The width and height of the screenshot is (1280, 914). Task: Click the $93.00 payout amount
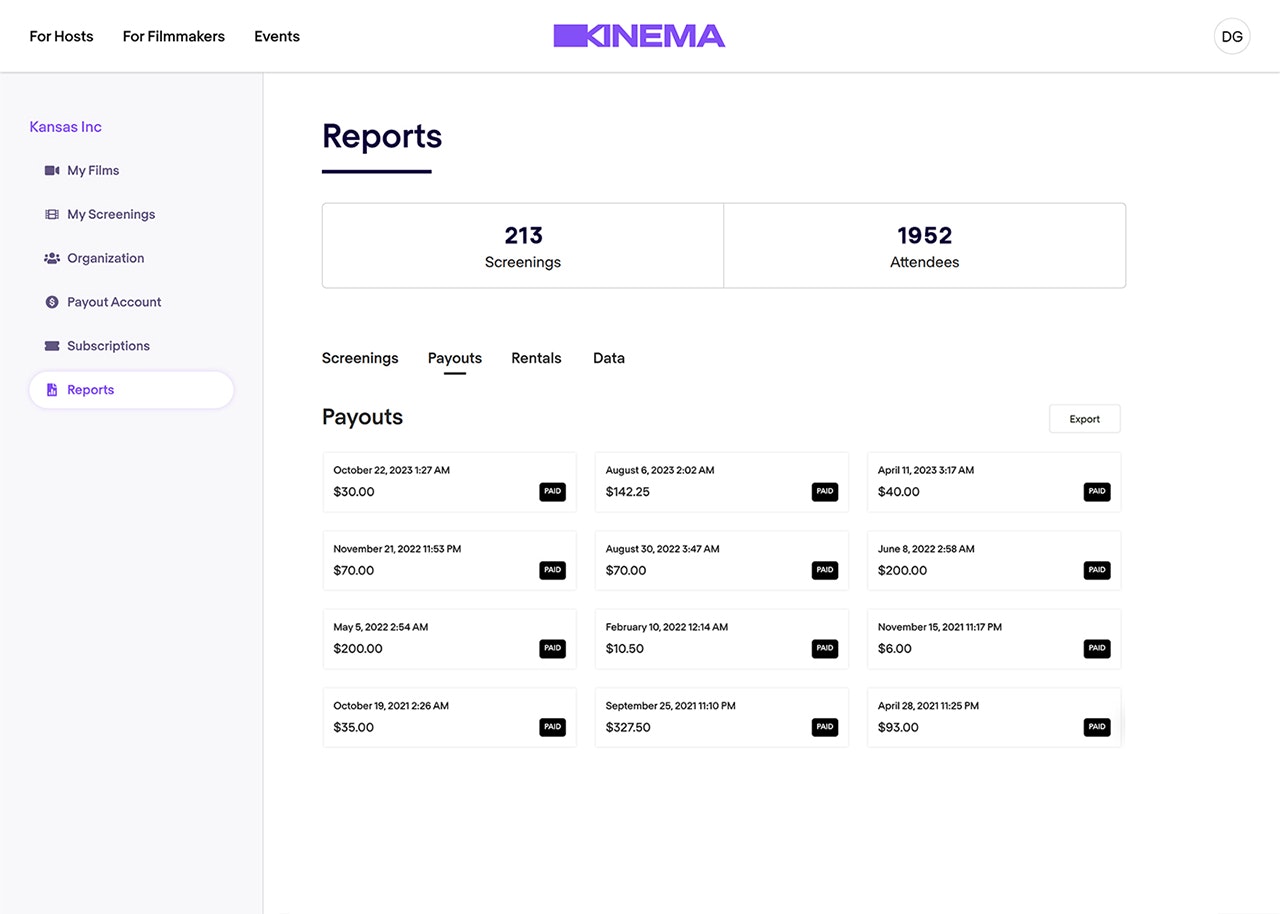click(898, 728)
